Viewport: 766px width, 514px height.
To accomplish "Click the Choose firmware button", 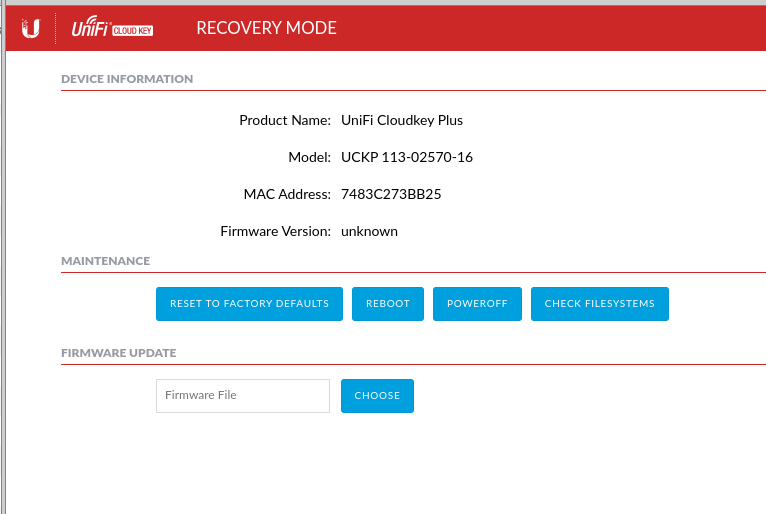I will coord(377,396).
